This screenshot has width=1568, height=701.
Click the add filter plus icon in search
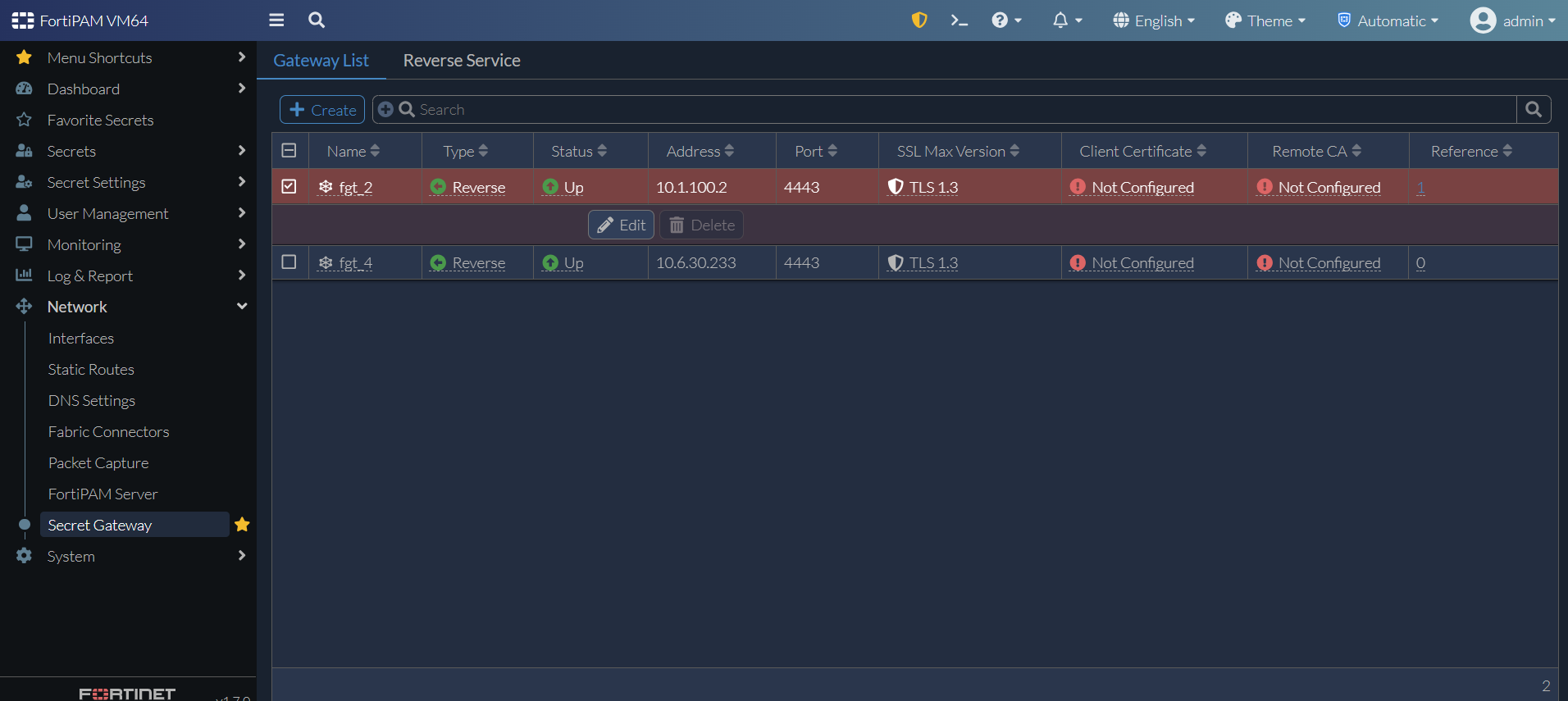pos(385,109)
